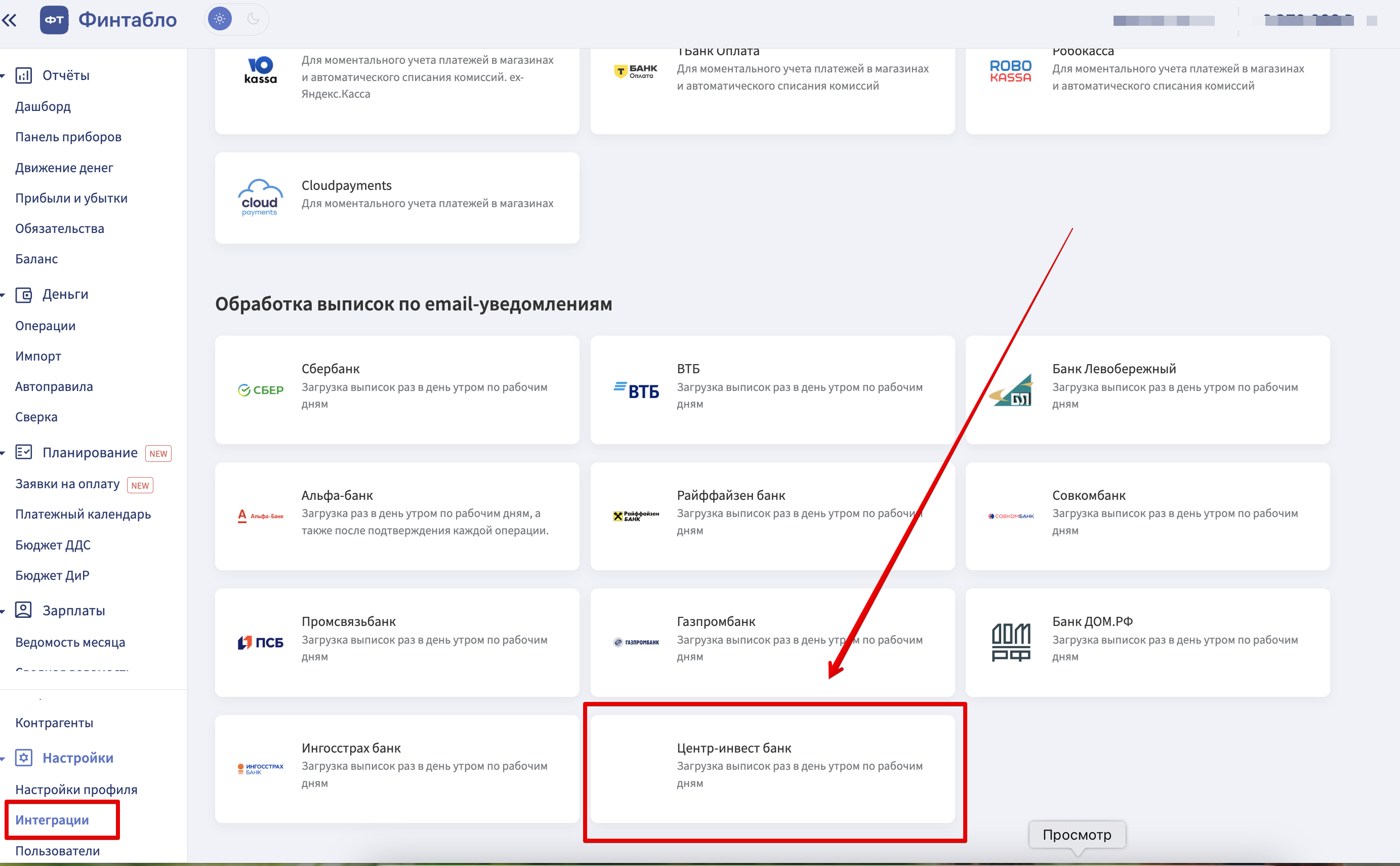Open Бюджет ДиР page
Viewport: 1400px width, 866px height.
[x=52, y=575]
